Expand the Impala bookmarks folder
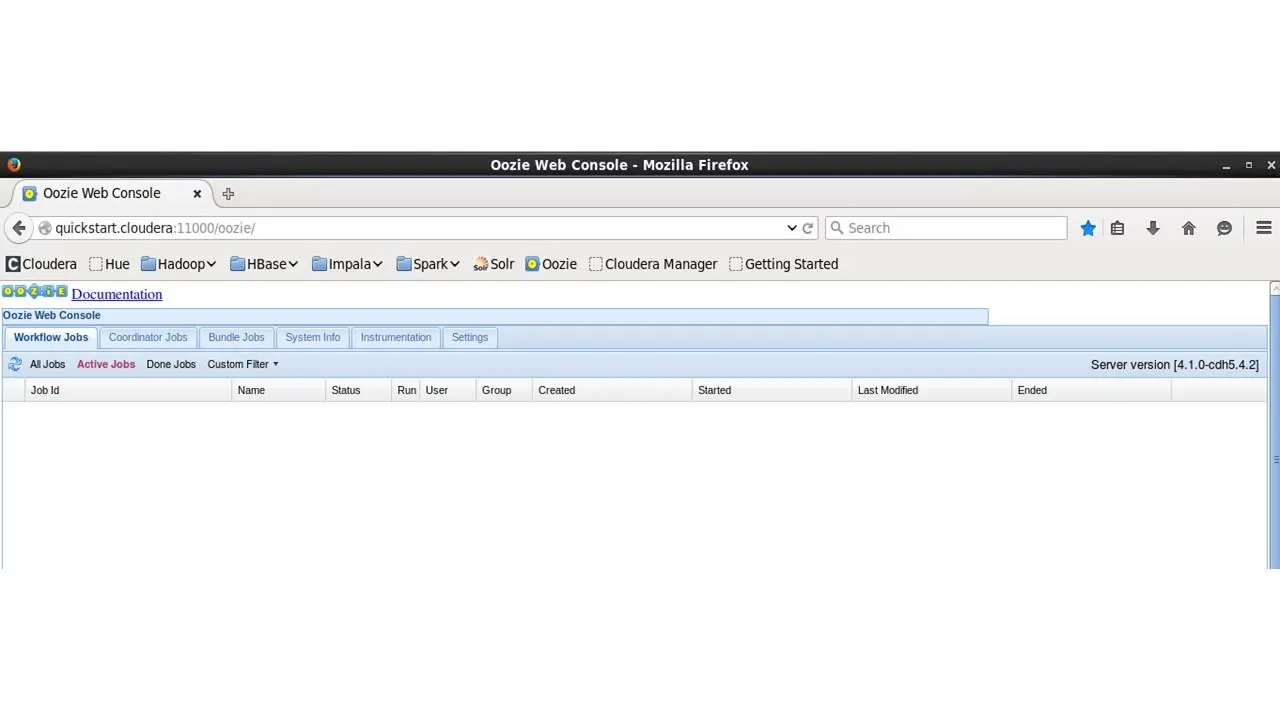Viewport: 1280px width, 720px height. 347,264
